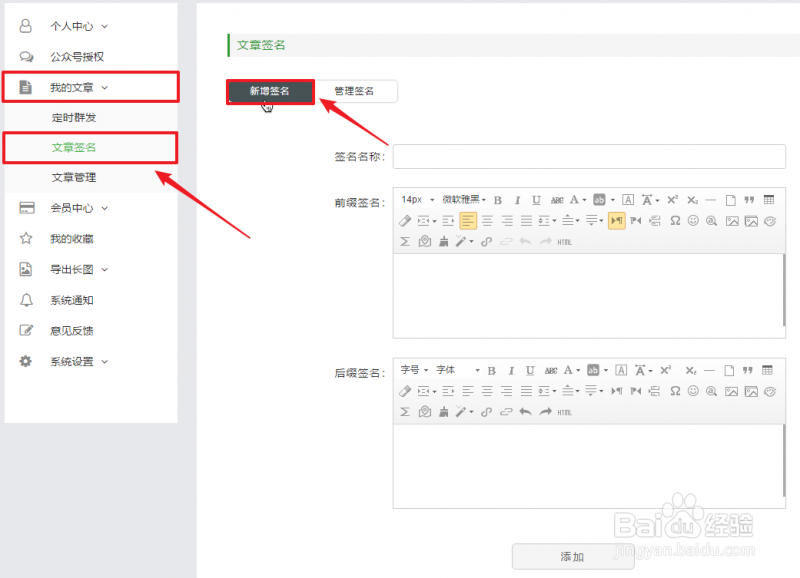Toggle bold formatting in prefix signature editor
The image size is (800, 578).
coord(497,200)
